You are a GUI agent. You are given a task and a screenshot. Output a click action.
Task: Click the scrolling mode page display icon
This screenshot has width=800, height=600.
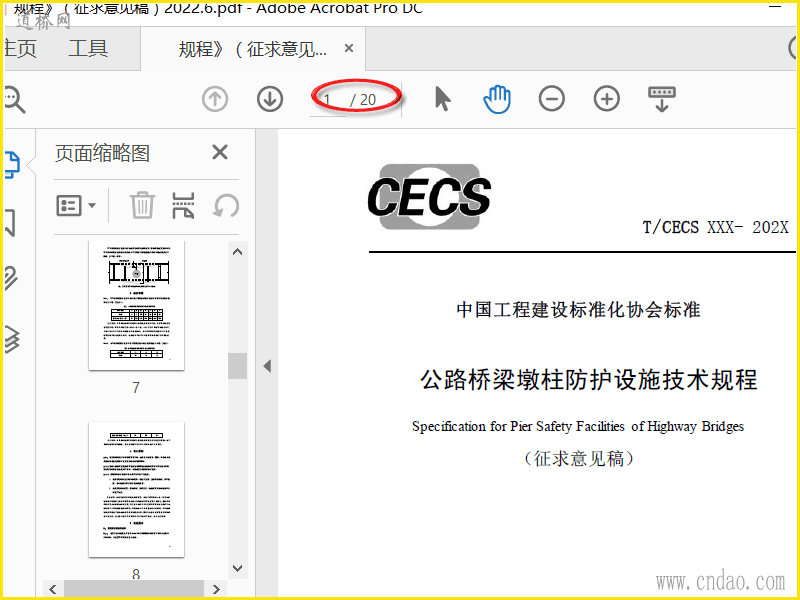tap(662, 99)
